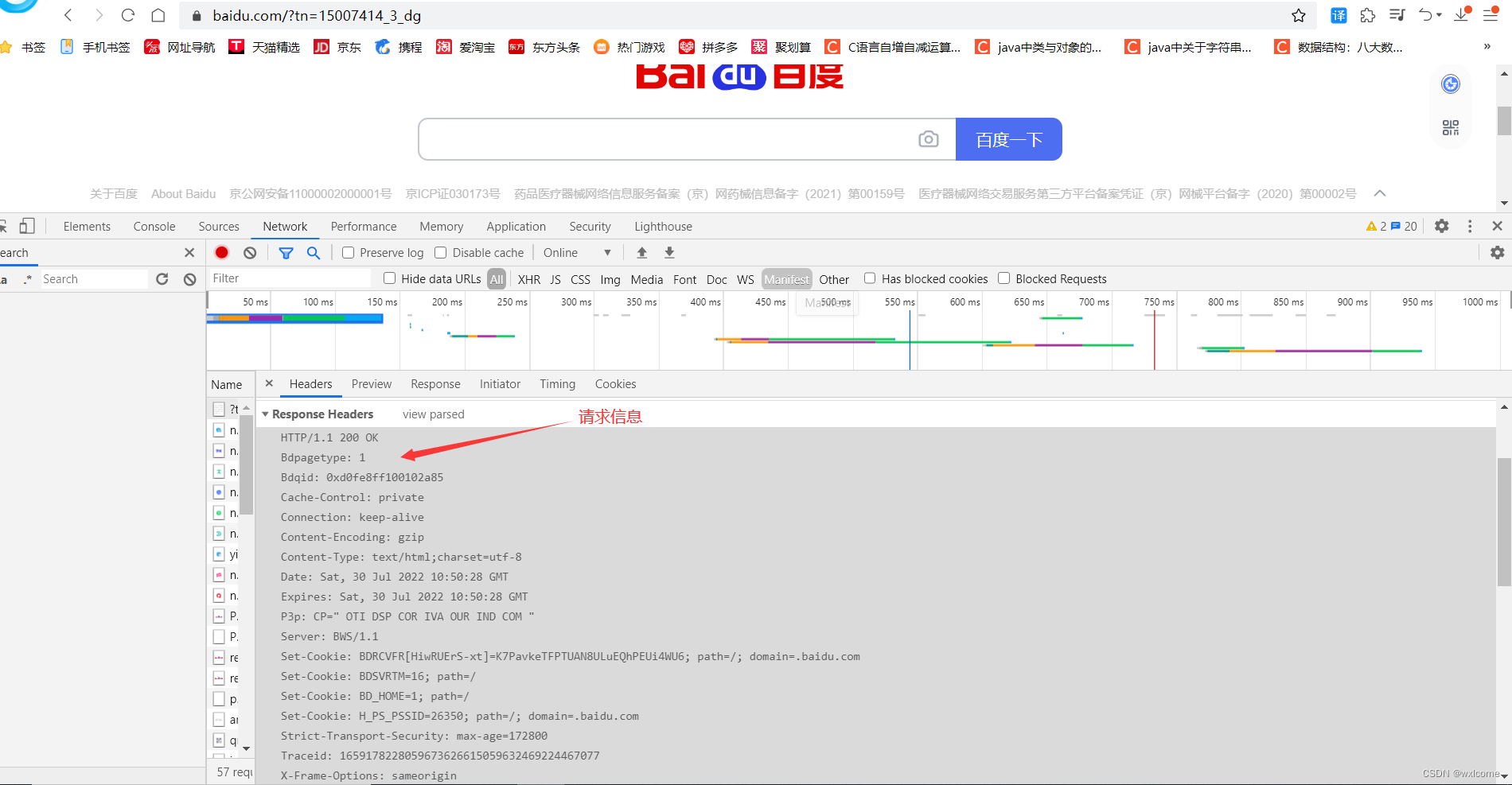The width and height of the screenshot is (1512, 785).
Task: Open network search with magnifier icon
Action: 314,252
